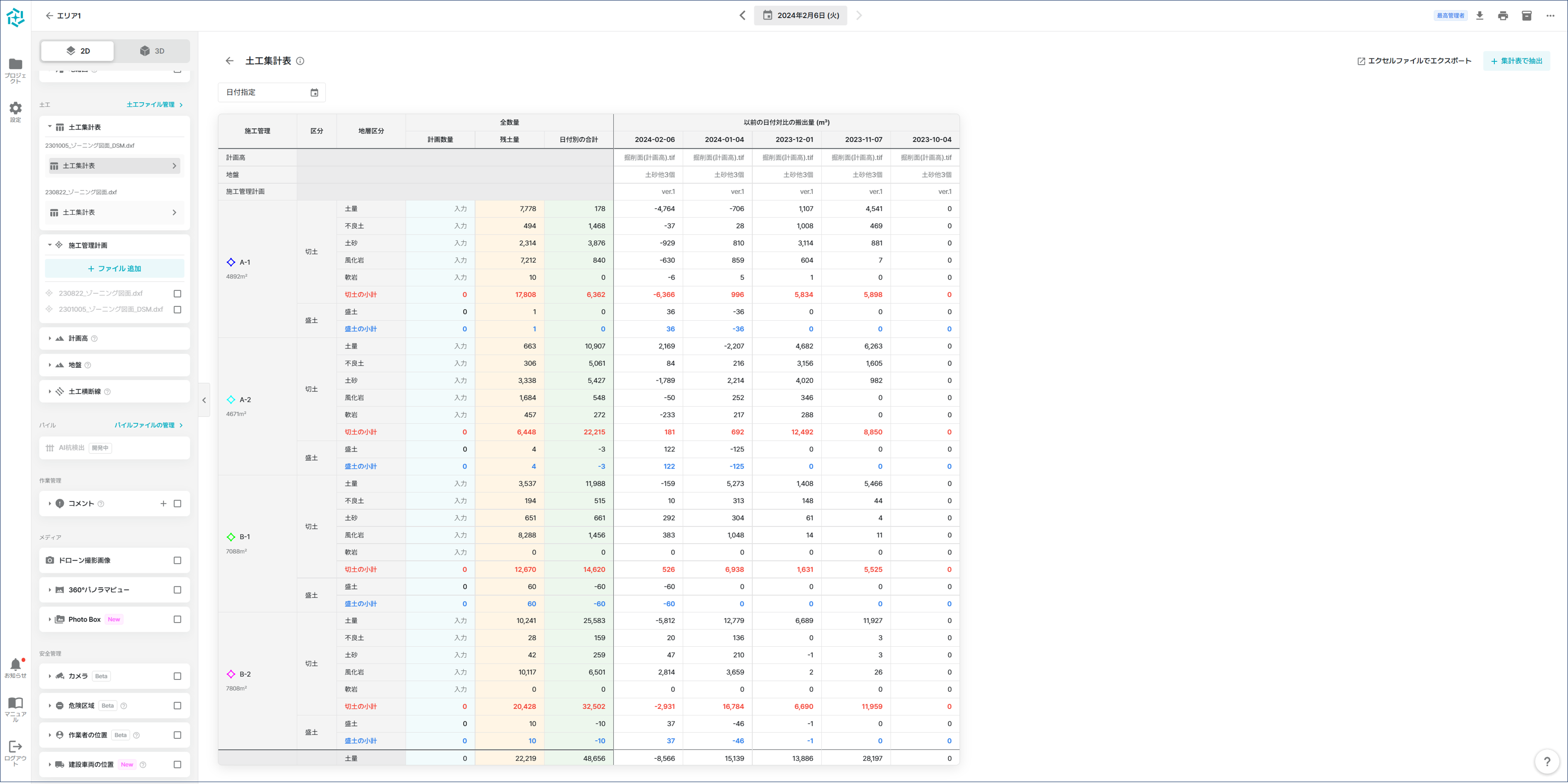
Task: Switch to the 3D view tab
Action: [152, 51]
